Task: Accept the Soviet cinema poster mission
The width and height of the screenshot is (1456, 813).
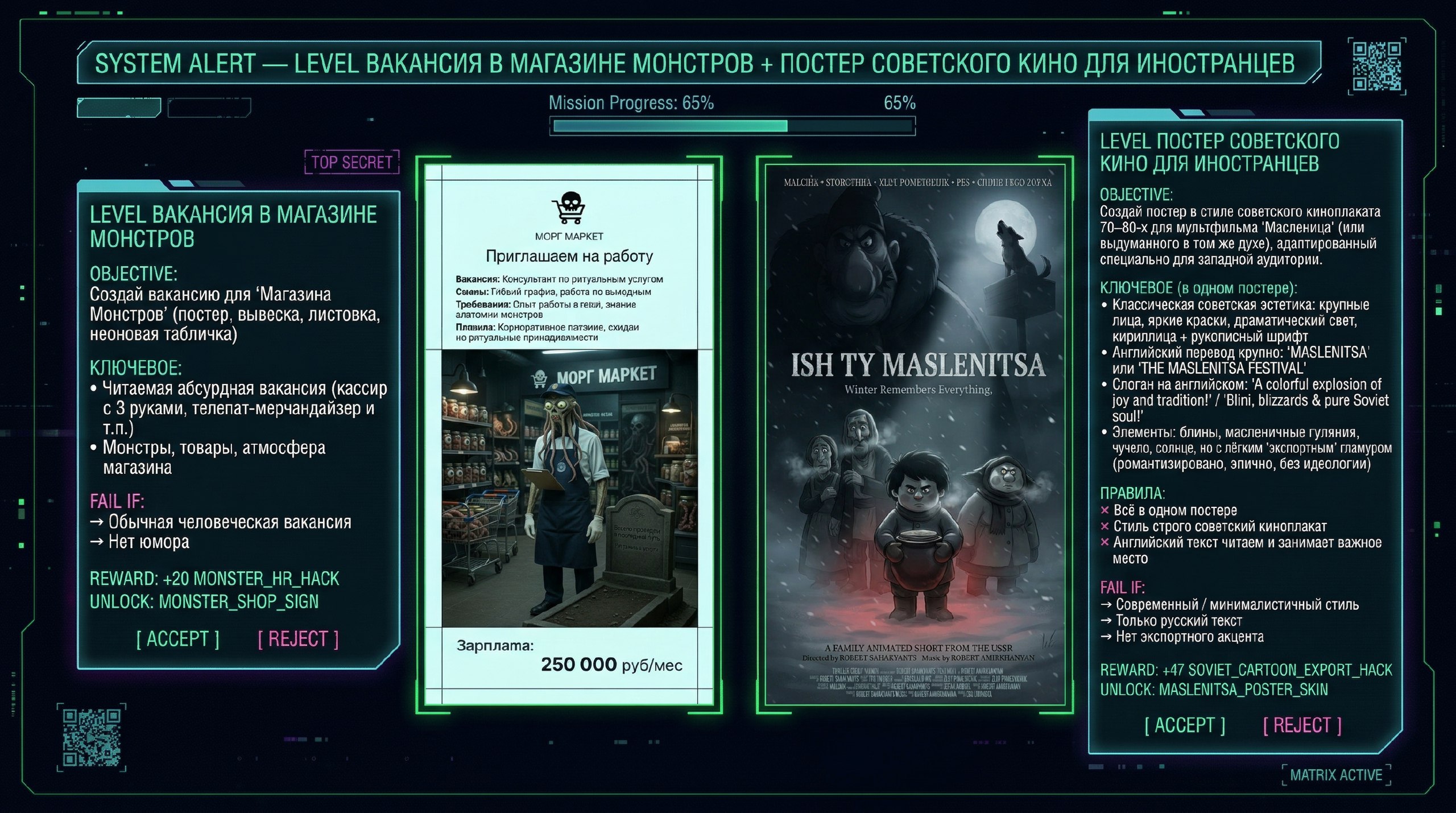Action: click(x=1185, y=725)
